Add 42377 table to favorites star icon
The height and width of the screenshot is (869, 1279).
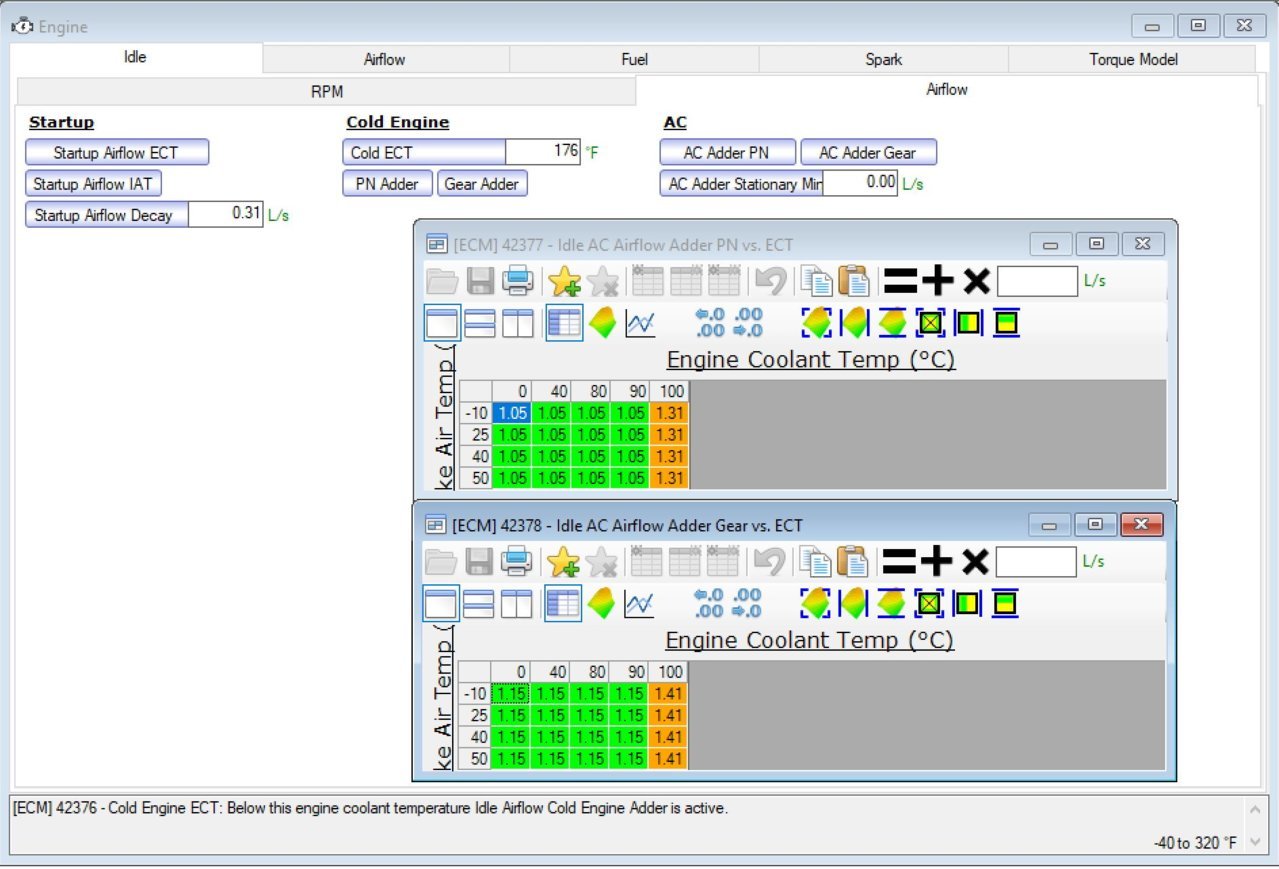click(564, 281)
